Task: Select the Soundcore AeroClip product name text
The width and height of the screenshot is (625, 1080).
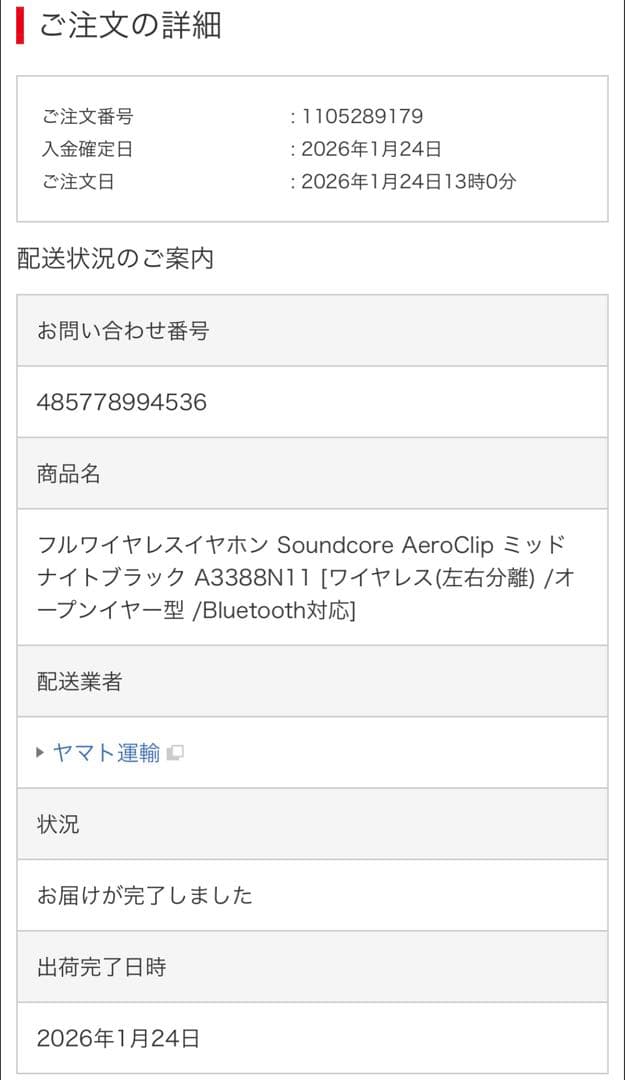Action: [290, 582]
